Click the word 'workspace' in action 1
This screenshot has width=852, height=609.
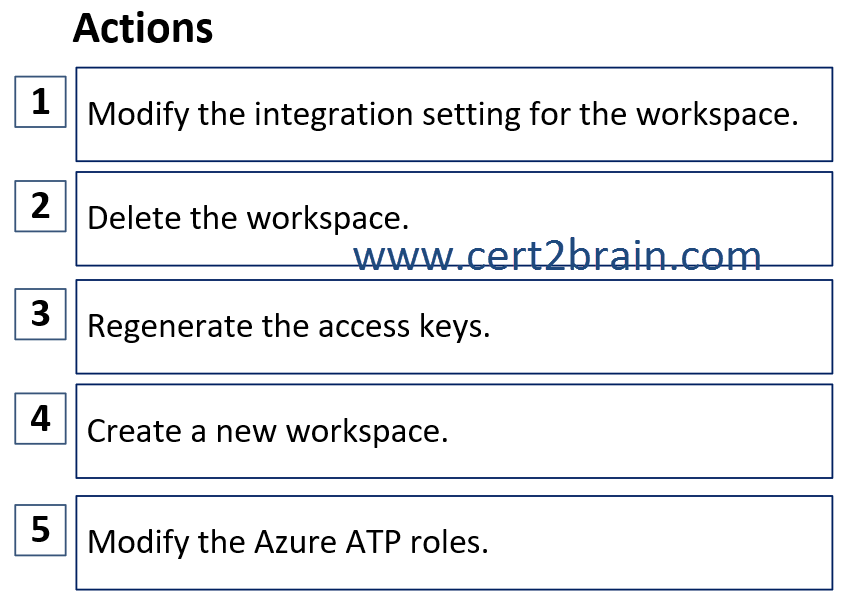[717, 115]
